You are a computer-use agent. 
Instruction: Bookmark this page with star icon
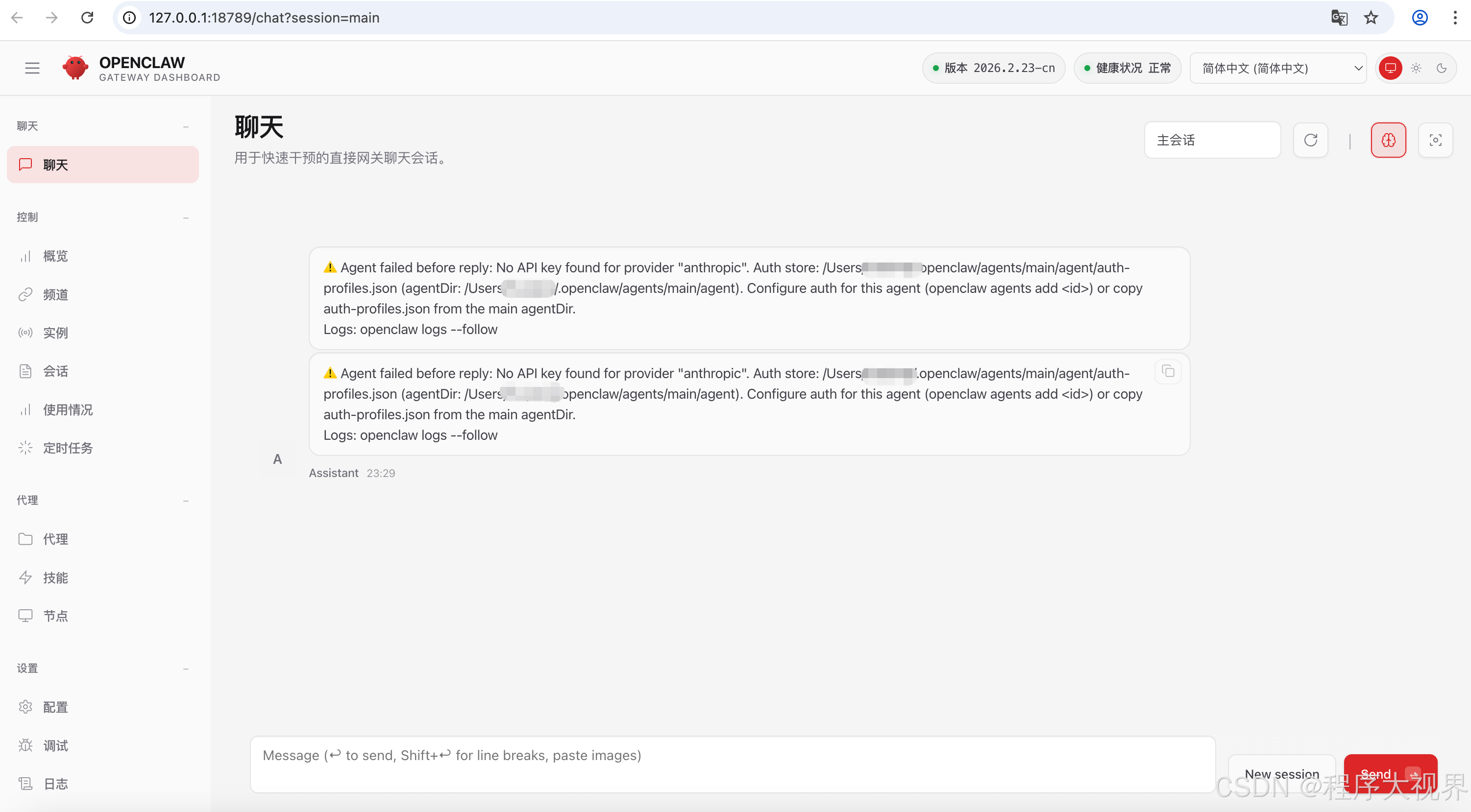(x=1371, y=18)
